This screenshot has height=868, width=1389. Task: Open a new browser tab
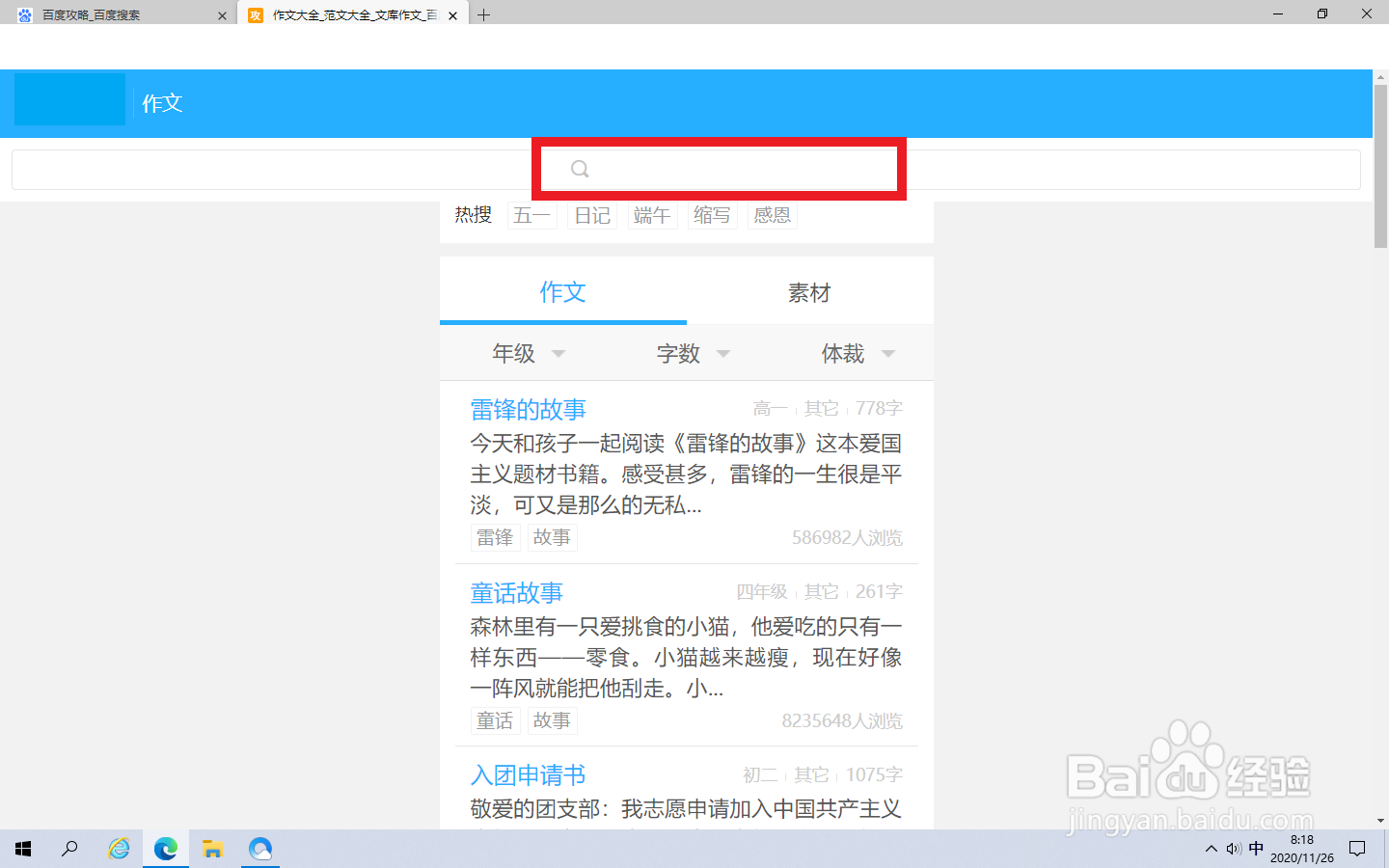tap(483, 14)
